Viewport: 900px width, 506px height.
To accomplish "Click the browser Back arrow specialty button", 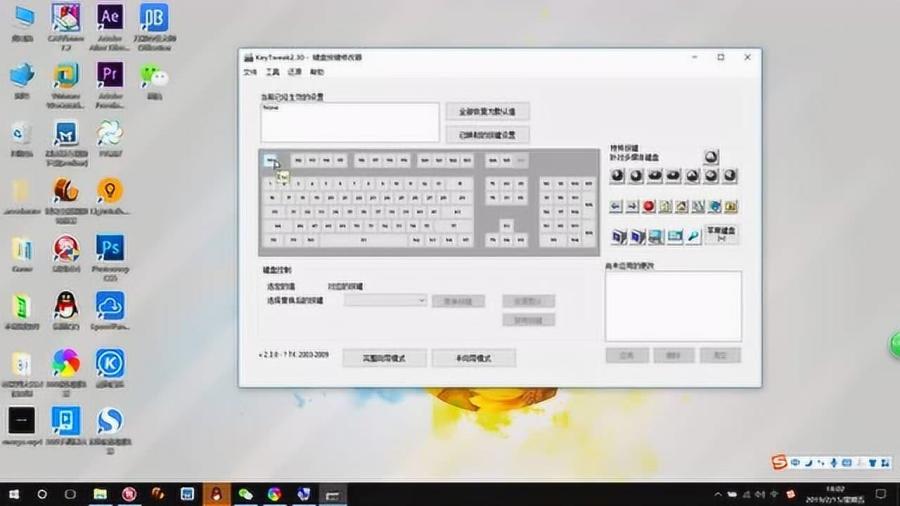I will (x=616, y=207).
